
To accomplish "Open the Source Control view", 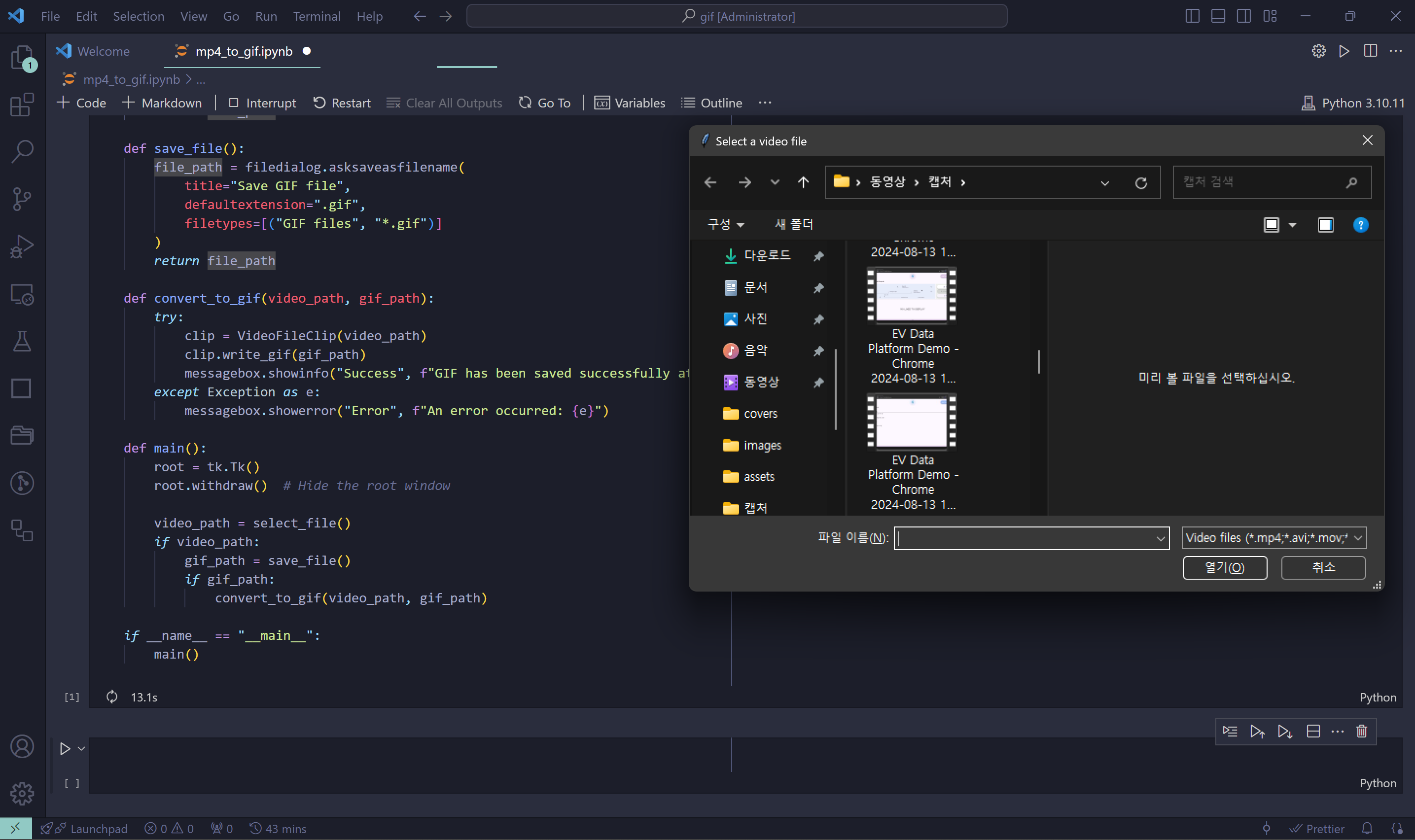I will coord(22,199).
